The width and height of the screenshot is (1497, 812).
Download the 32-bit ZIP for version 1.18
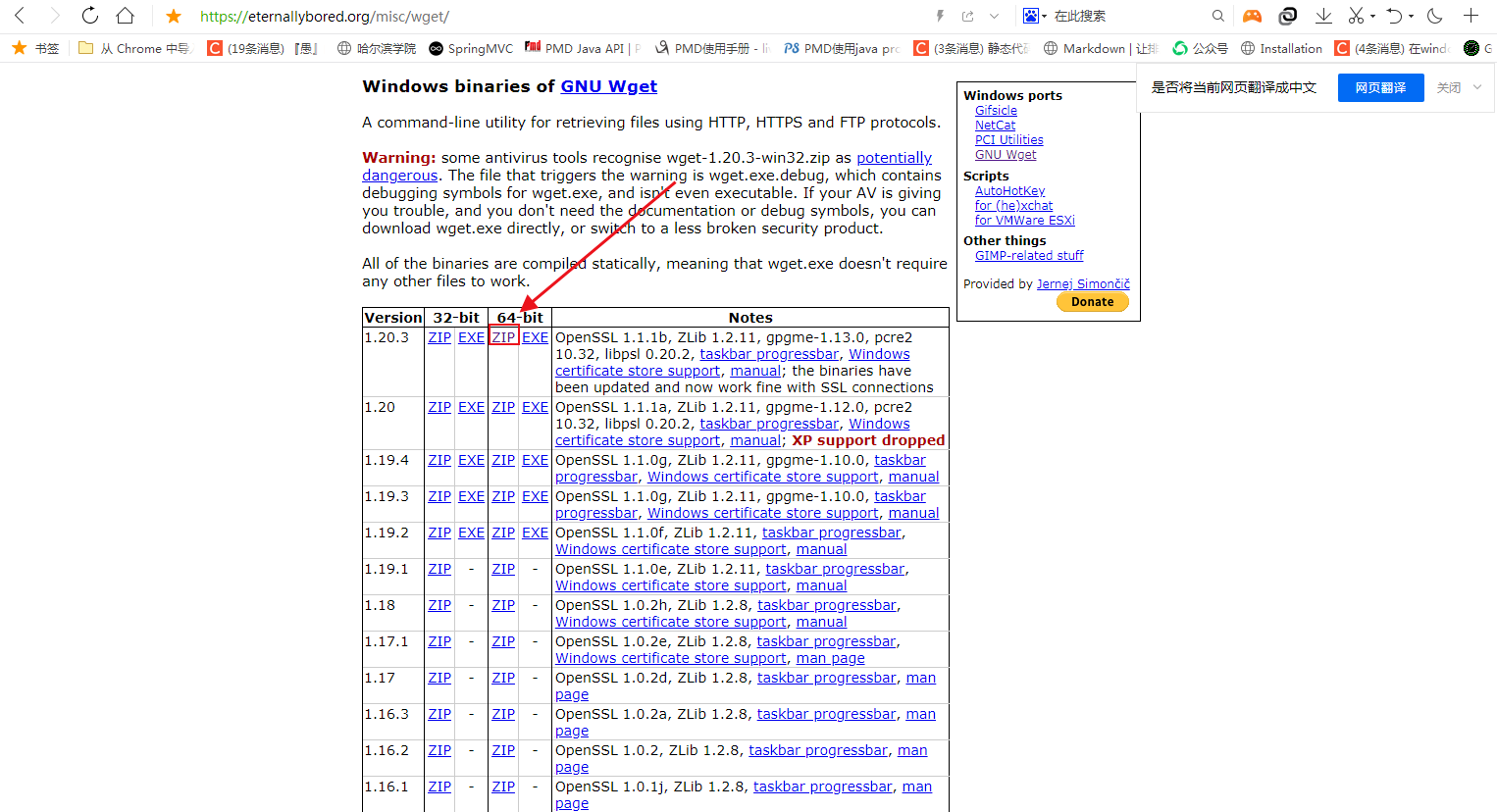[439, 605]
